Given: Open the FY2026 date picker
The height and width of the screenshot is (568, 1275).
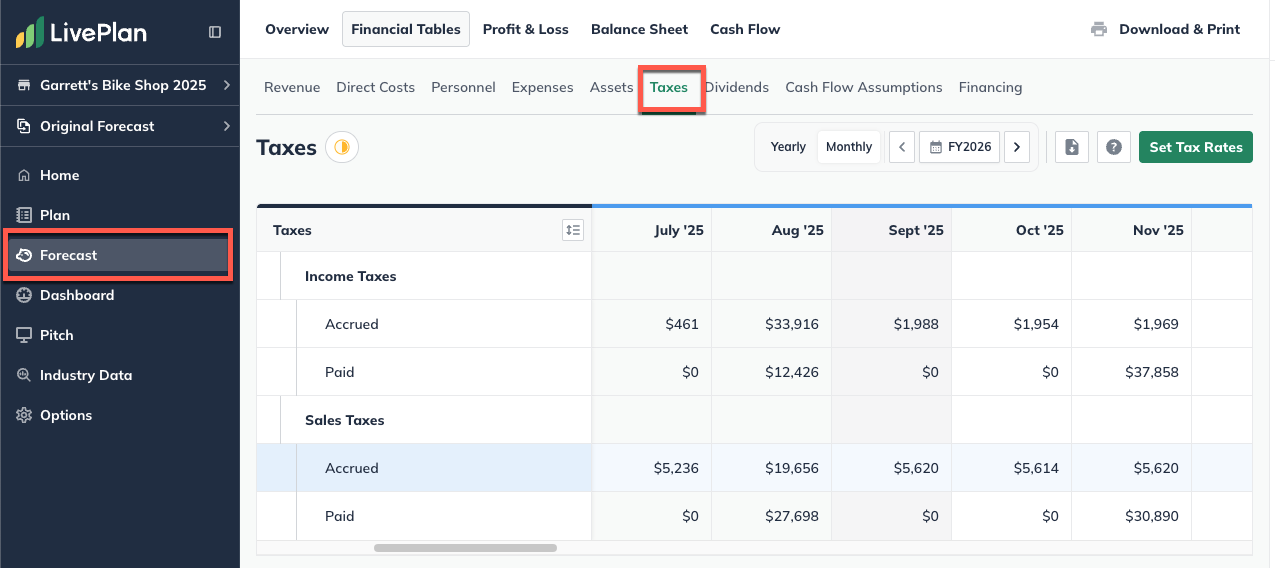Looking at the screenshot, I should pyautogui.click(x=960, y=147).
